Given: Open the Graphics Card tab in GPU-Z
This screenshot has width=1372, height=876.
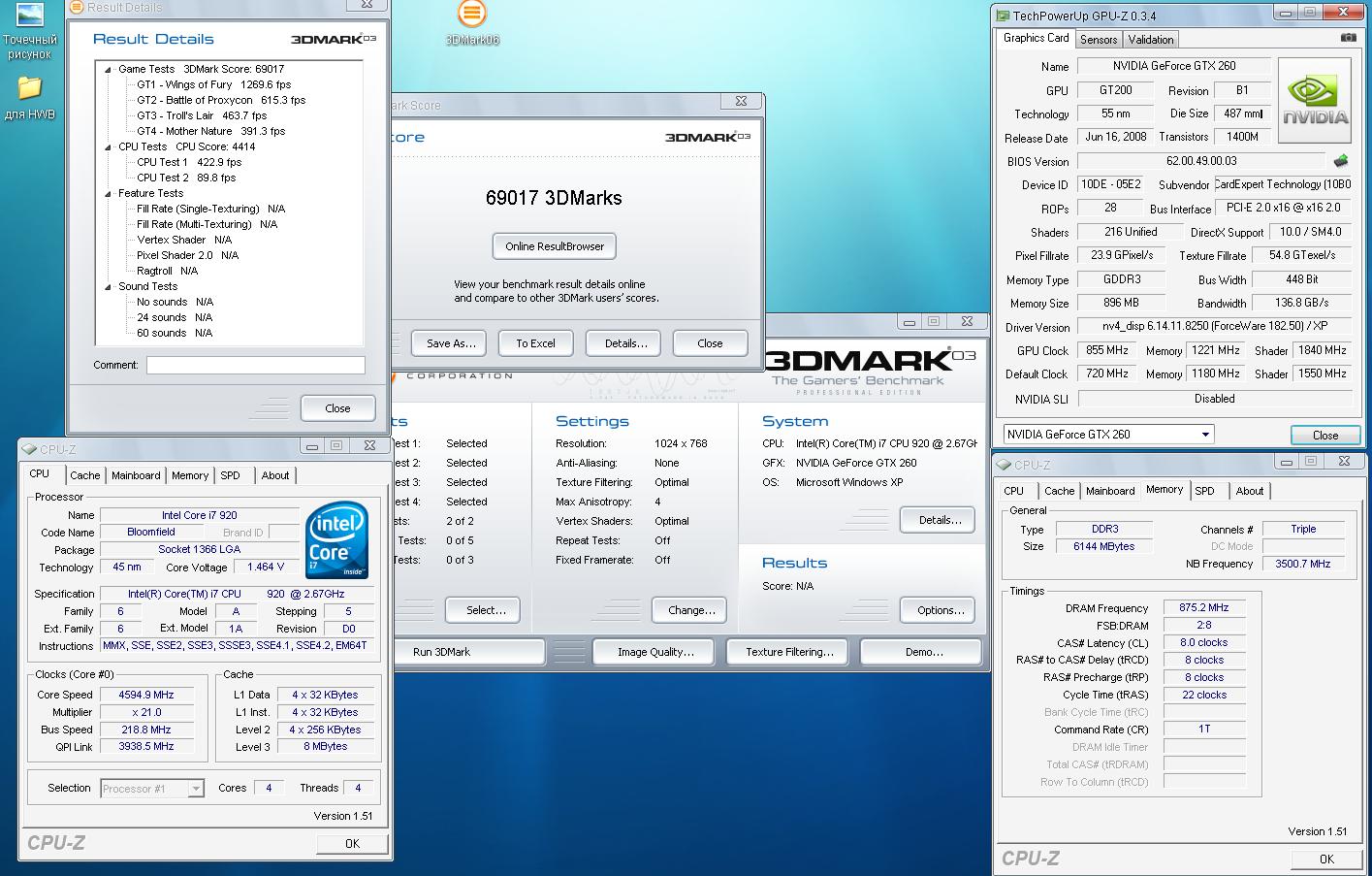Looking at the screenshot, I should click(x=1036, y=38).
